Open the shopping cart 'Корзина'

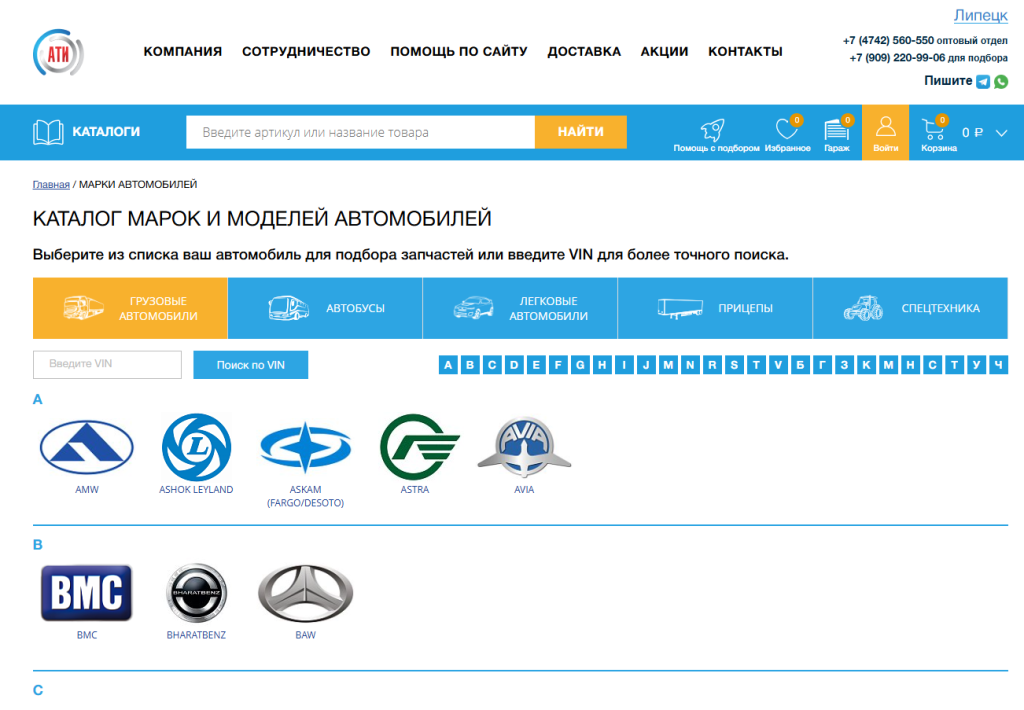938,133
